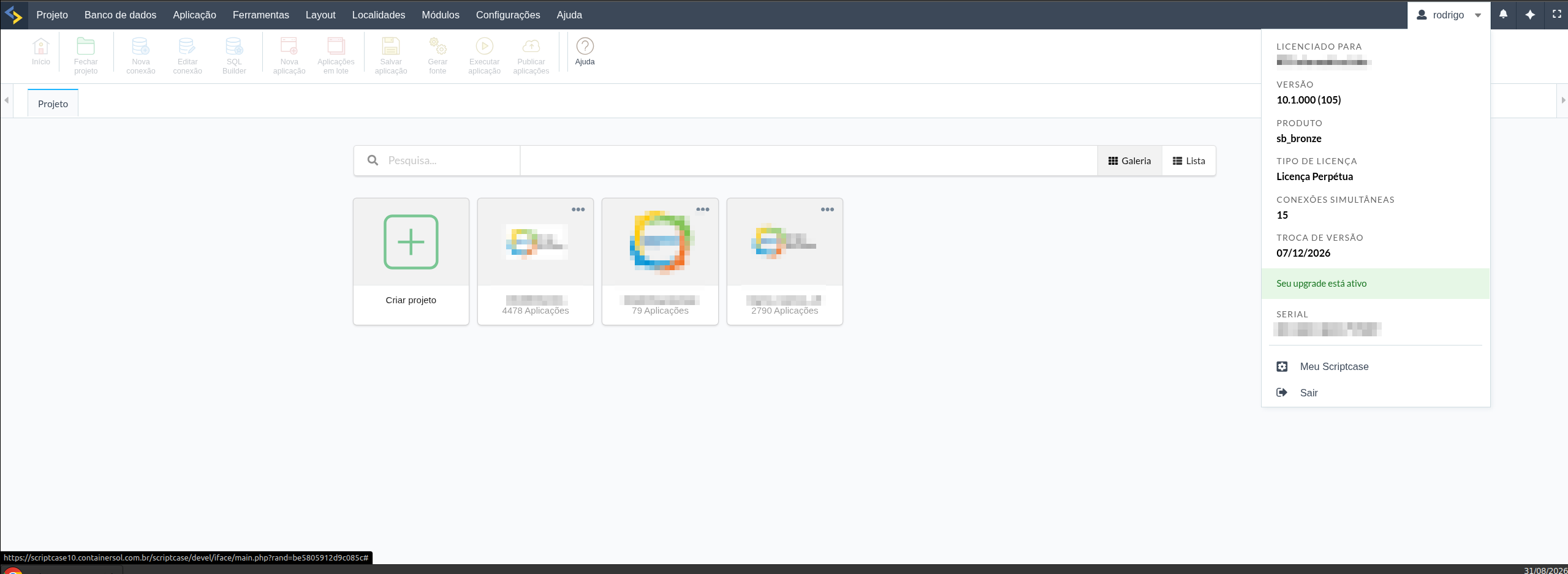
Task: Open the Banco de dados menu
Action: (x=120, y=15)
